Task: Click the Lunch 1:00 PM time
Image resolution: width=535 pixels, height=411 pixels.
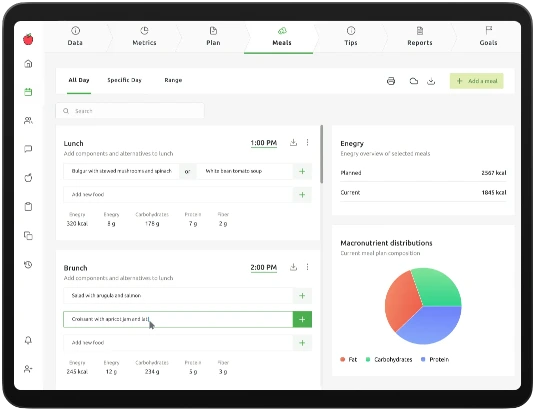Action: [264, 143]
